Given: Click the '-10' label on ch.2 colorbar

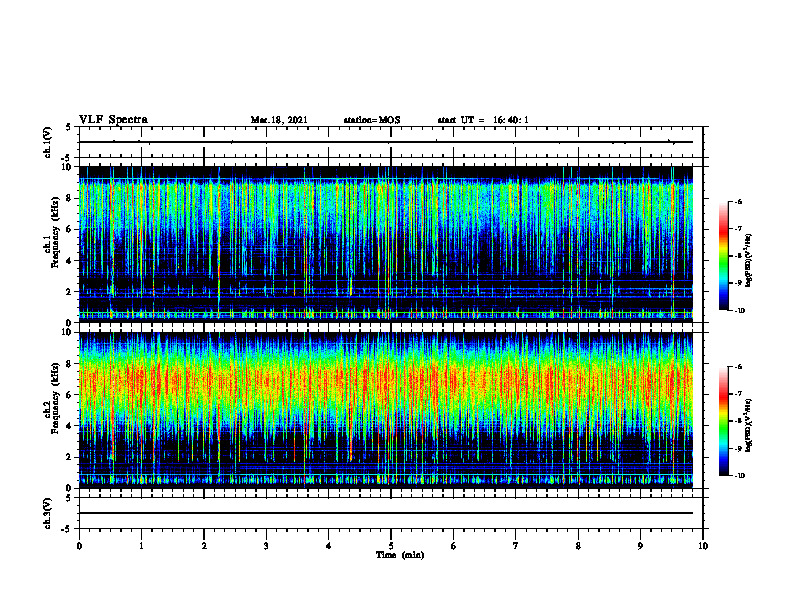Looking at the screenshot, I should [740, 475].
